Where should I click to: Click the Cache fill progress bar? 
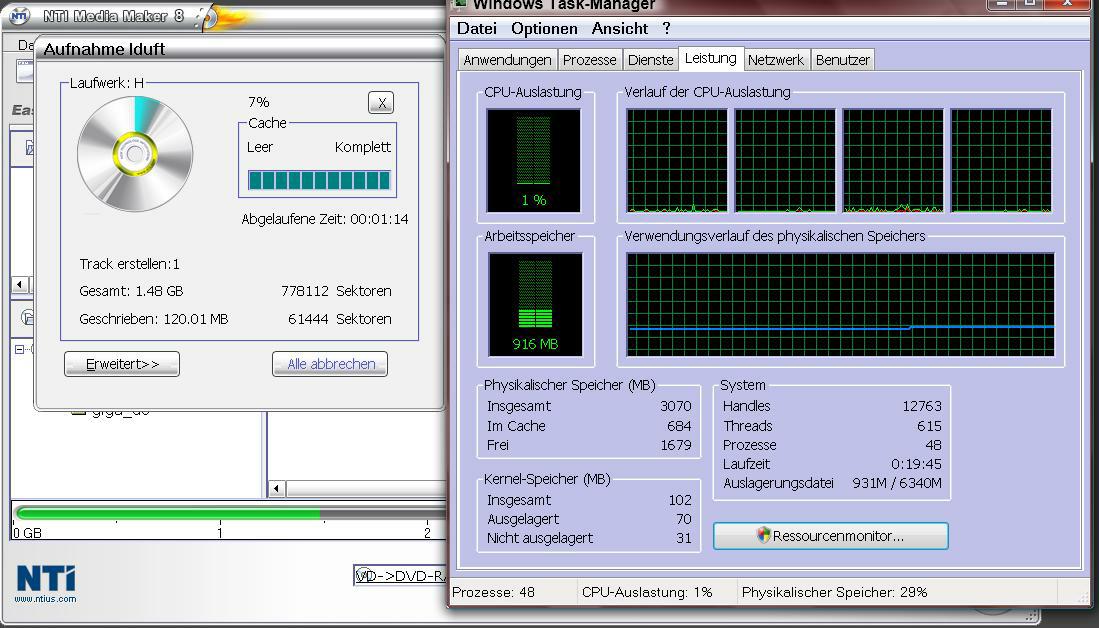click(319, 180)
